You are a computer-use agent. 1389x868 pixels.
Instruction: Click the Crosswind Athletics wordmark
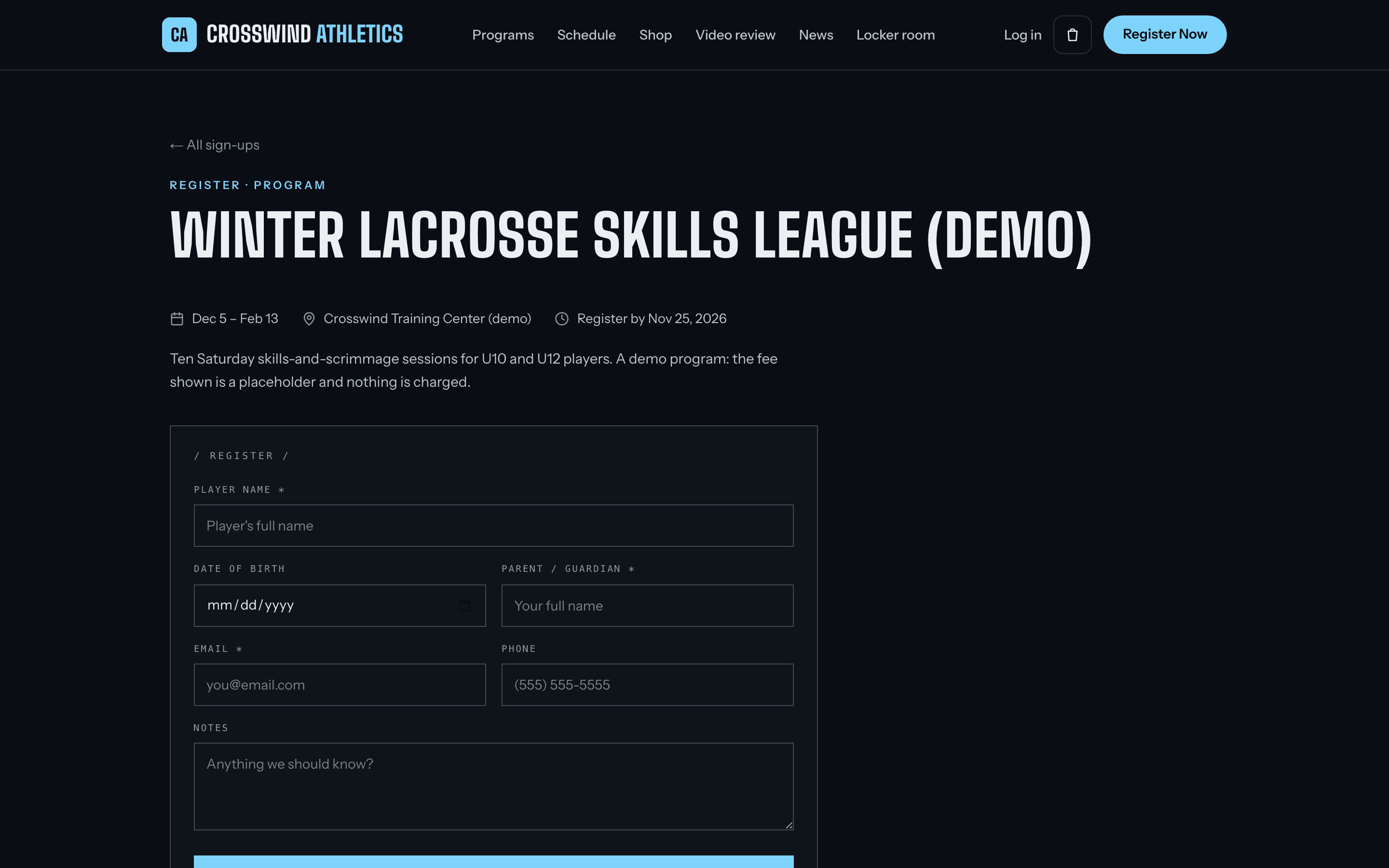click(305, 34)
